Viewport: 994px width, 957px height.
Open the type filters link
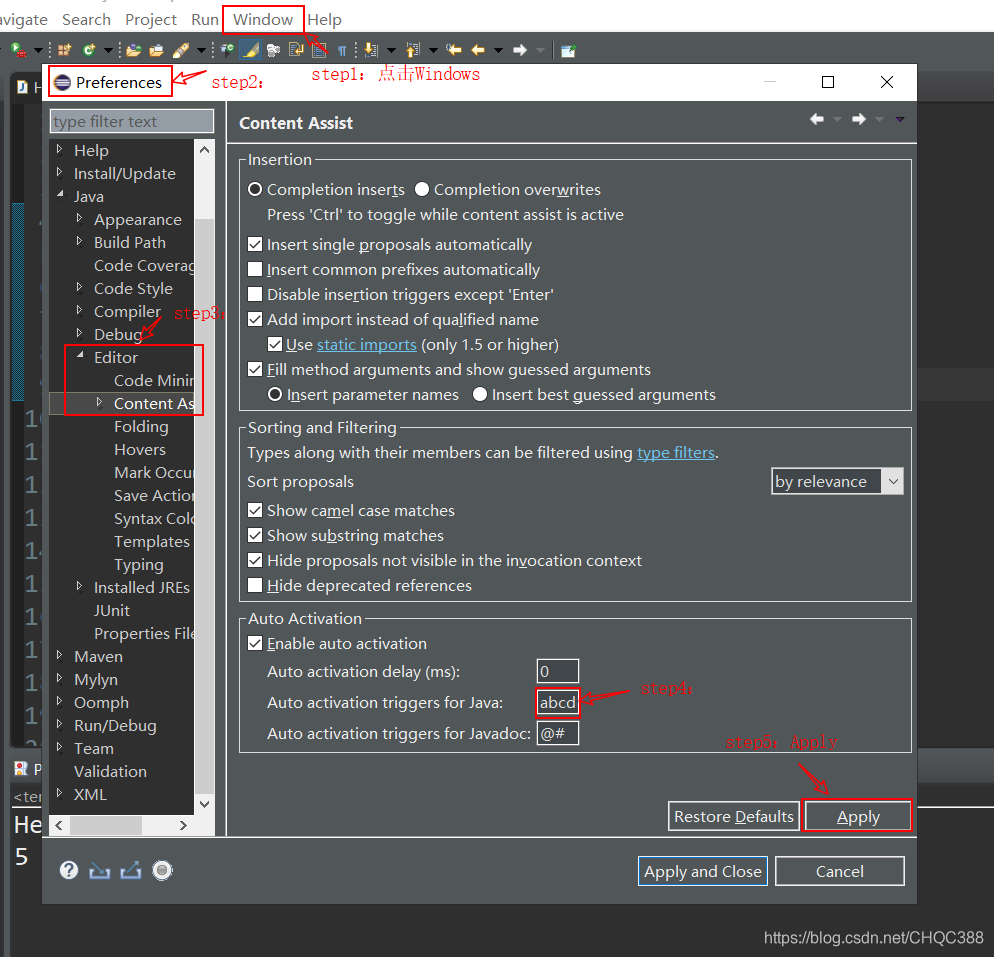[x=676, y=453]
